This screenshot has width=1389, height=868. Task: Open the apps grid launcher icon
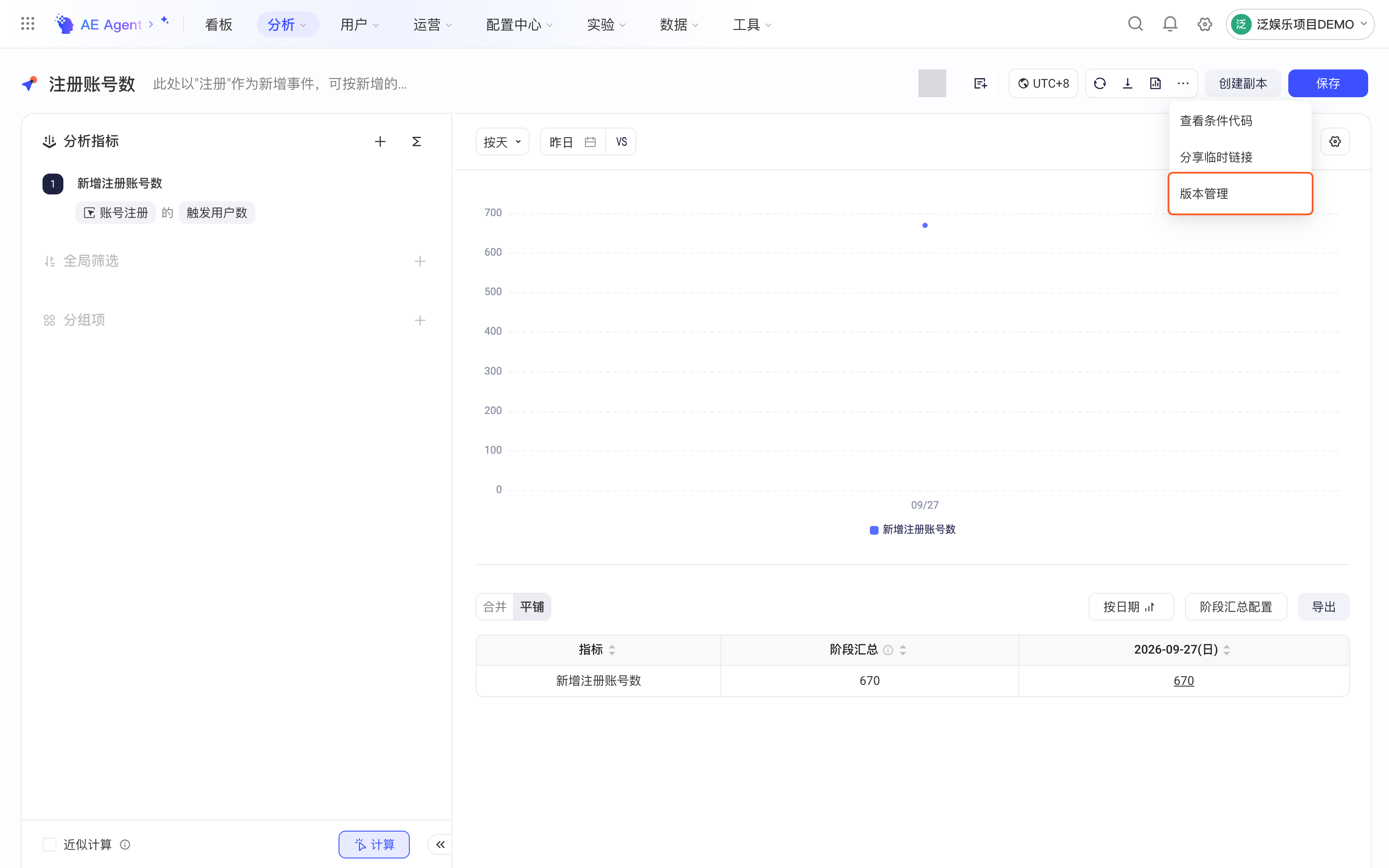click(x=27, y=24)
